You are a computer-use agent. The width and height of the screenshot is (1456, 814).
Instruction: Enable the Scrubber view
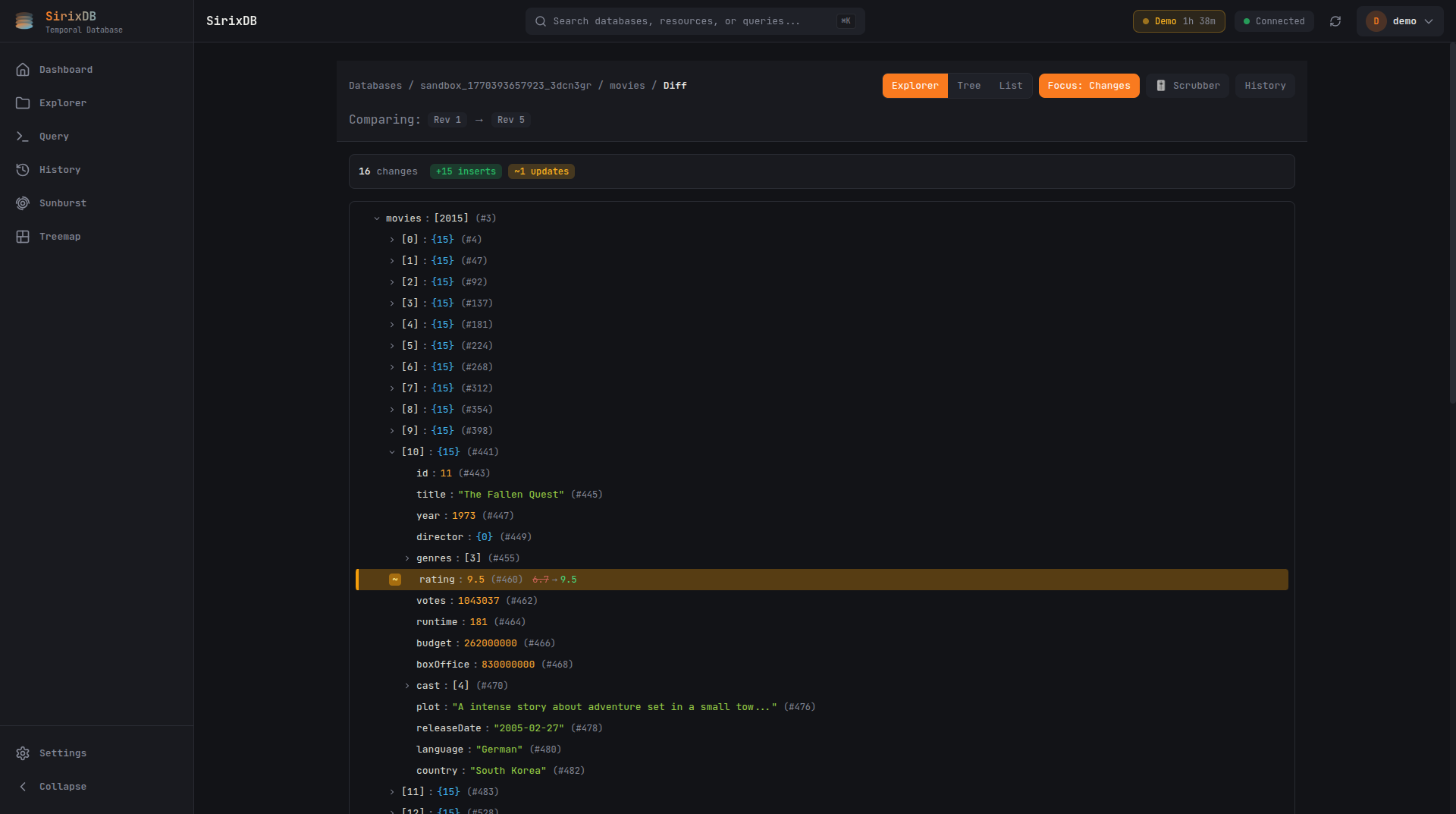tap(1188, 86)
